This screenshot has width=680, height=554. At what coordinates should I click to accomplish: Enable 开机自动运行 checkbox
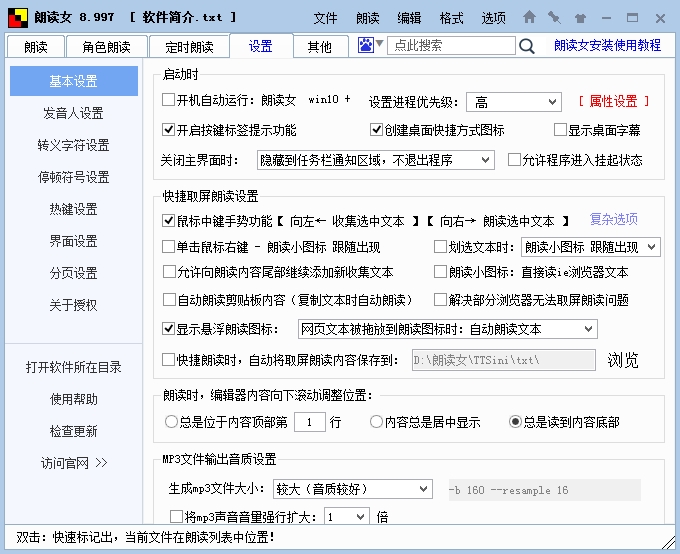coord(168,100)
